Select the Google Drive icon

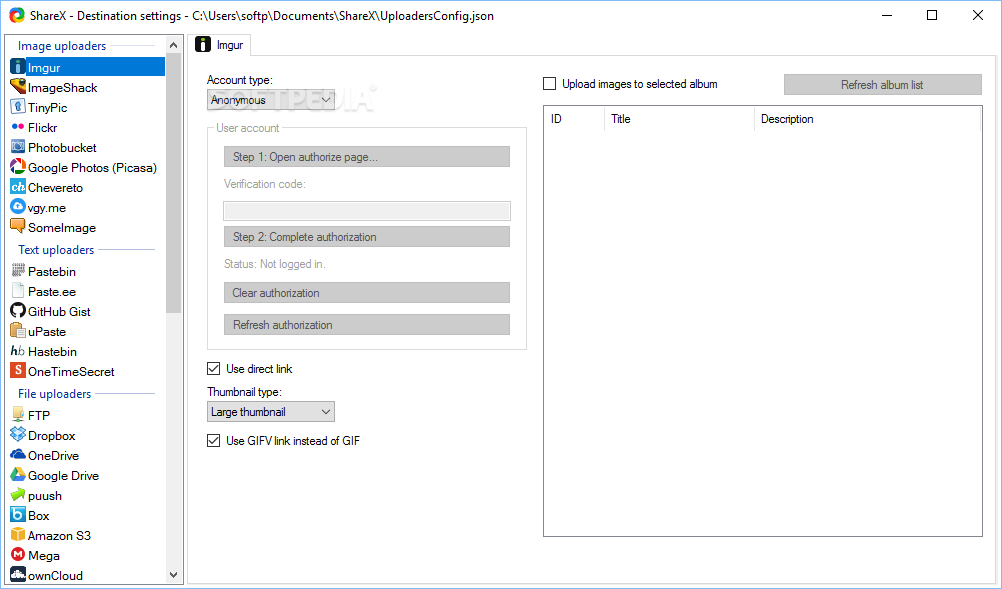tap(18, 475)
